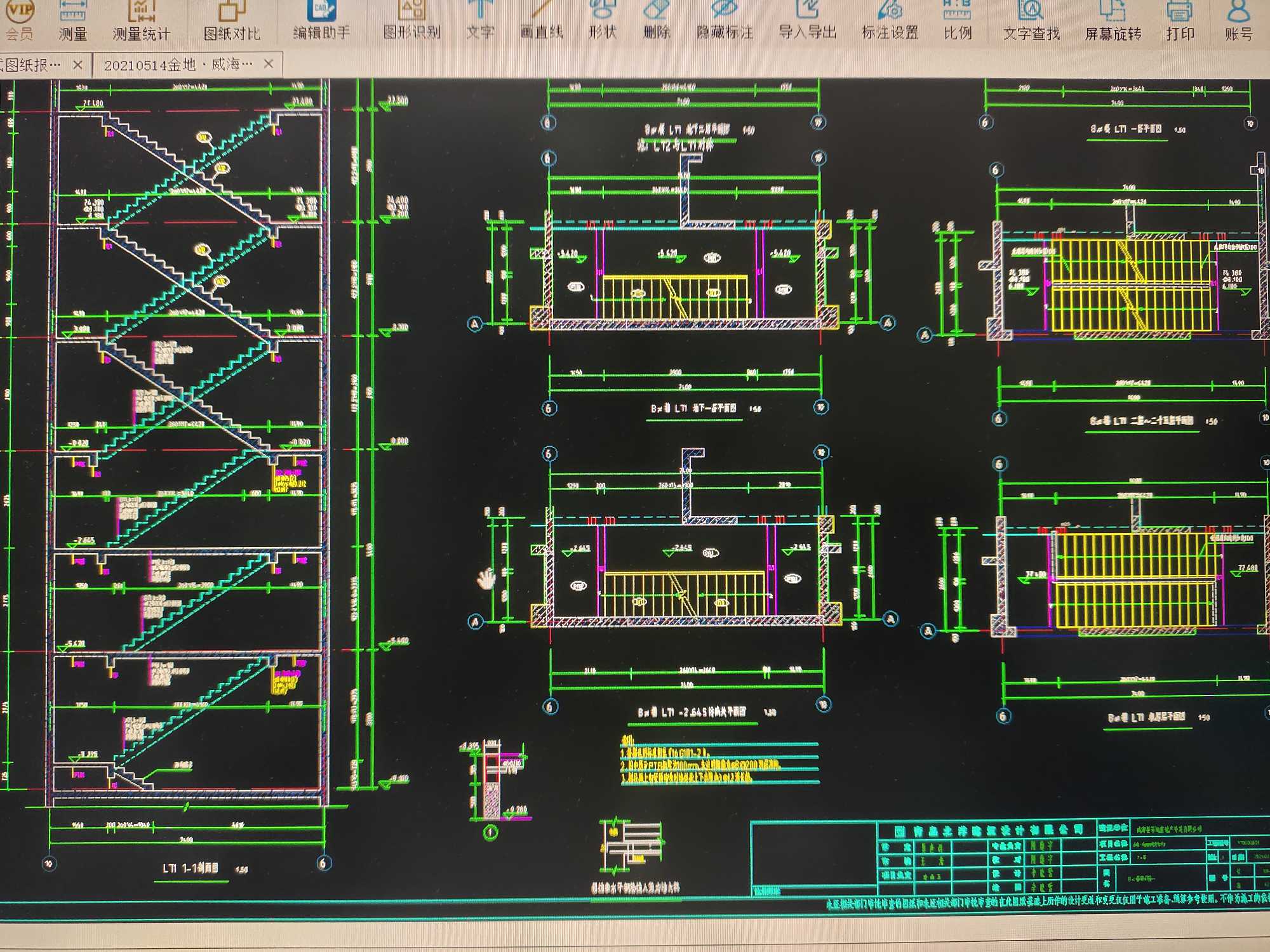Open the VIP 会员 membership icon
Image resolution: width=1270 pixels, height=952 pixels.
click(x=19, y=21)
